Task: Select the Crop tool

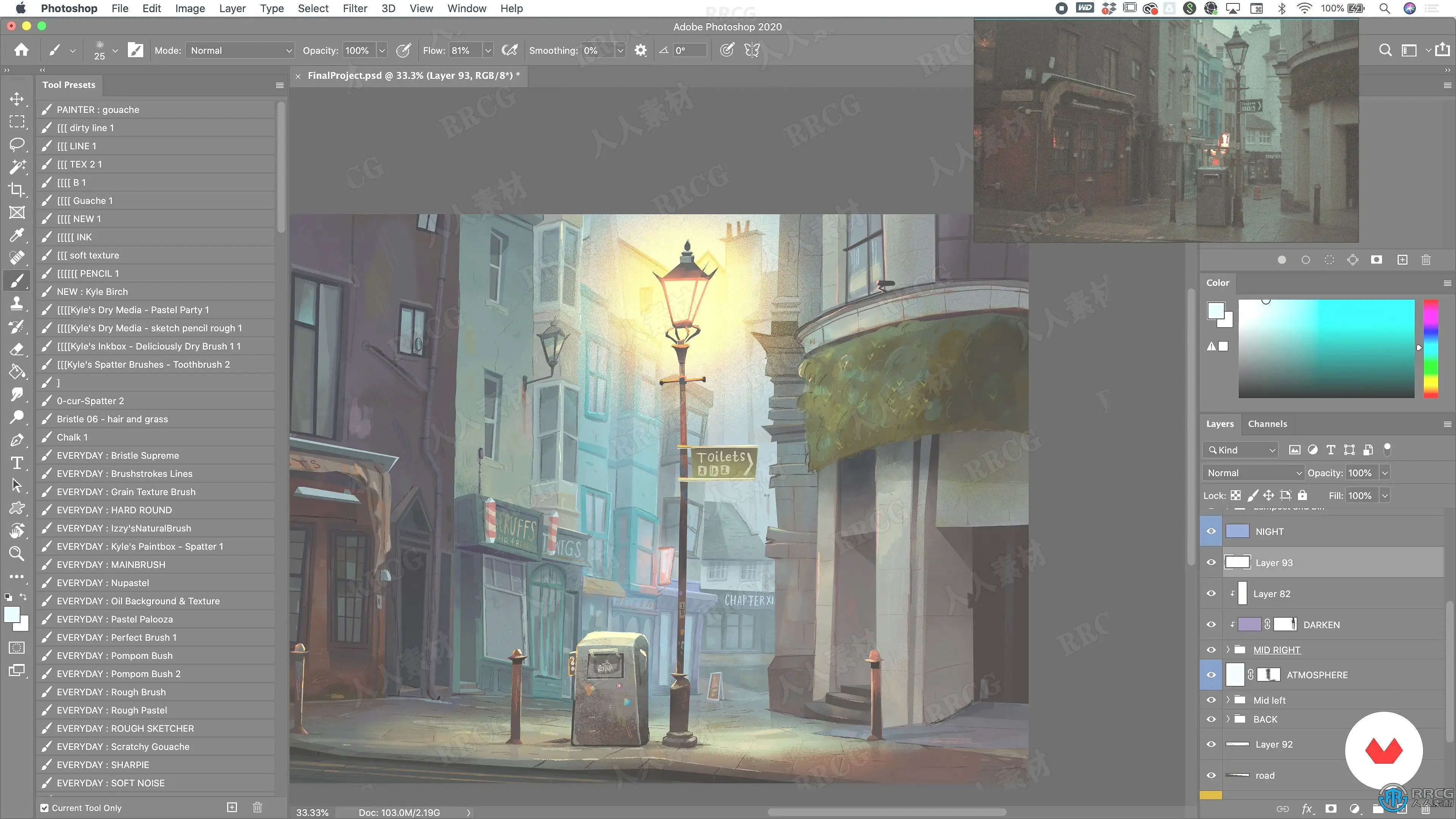Action: click(17, 190)
